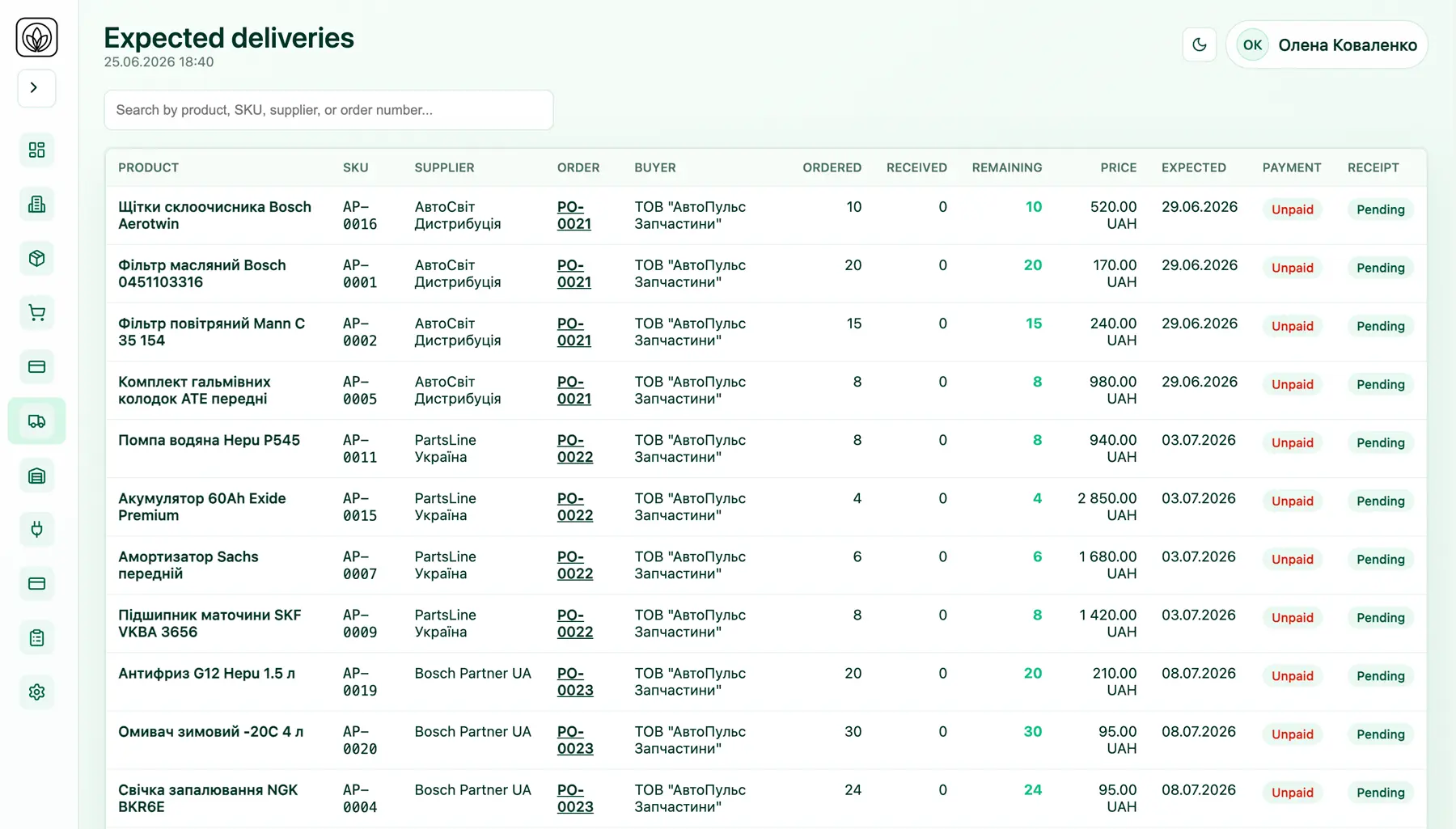Click Pending badge for Фільтр масляний Bosch row
This screenshot has width=1456, height=829.
[1380, 268]
